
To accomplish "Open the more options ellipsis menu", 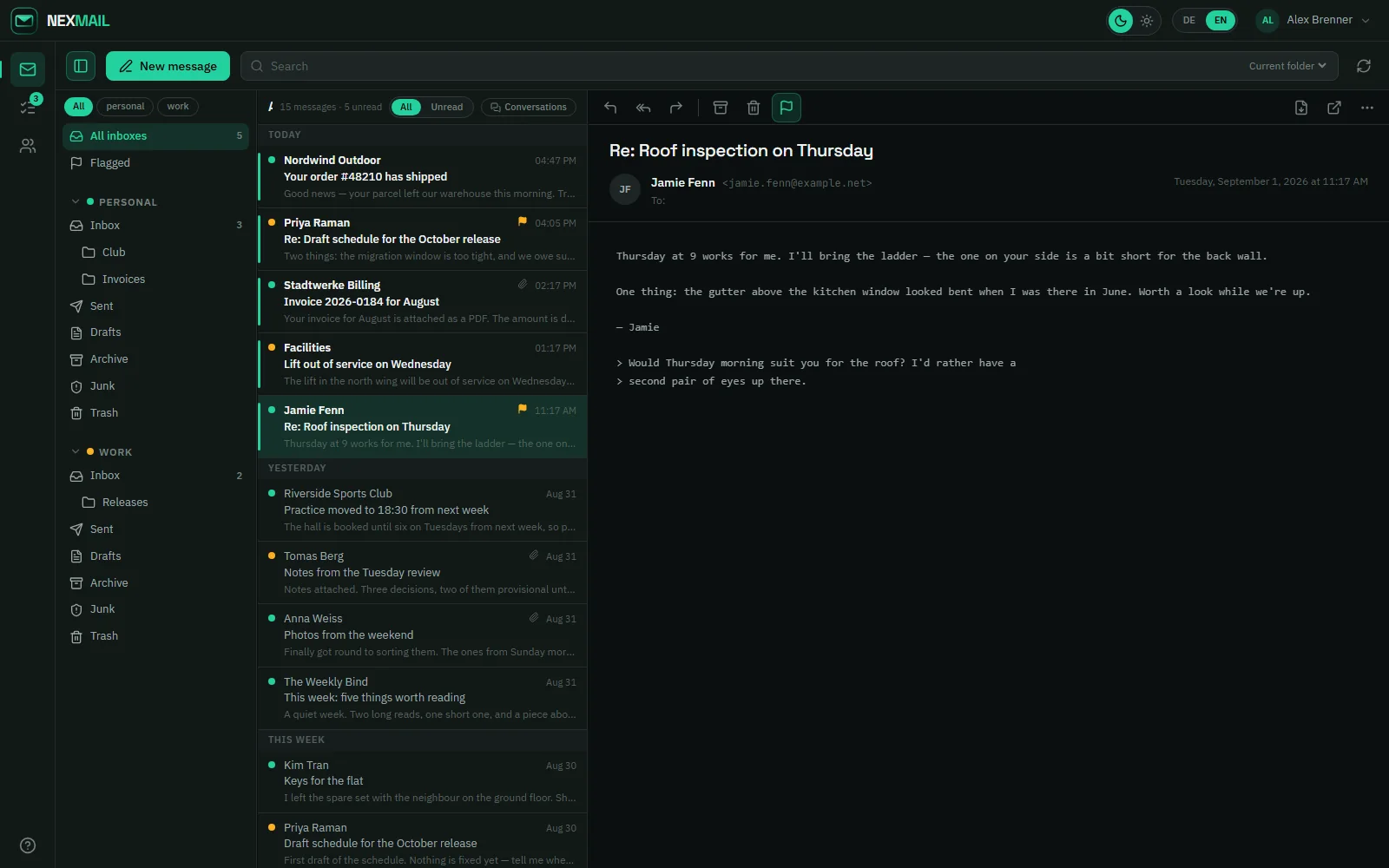I will (x=1367, y=108).
